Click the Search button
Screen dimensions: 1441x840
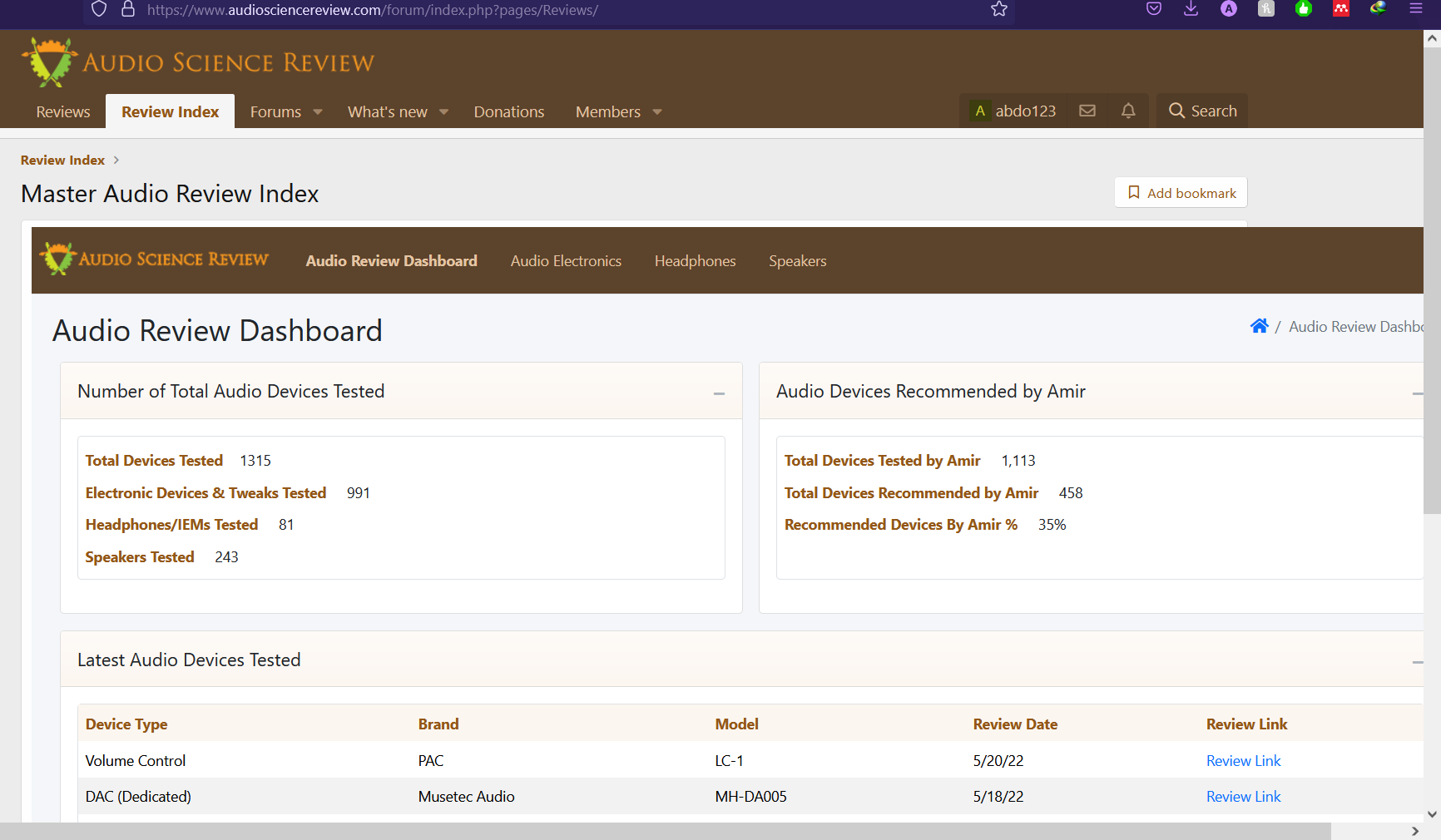point(1202,111)
